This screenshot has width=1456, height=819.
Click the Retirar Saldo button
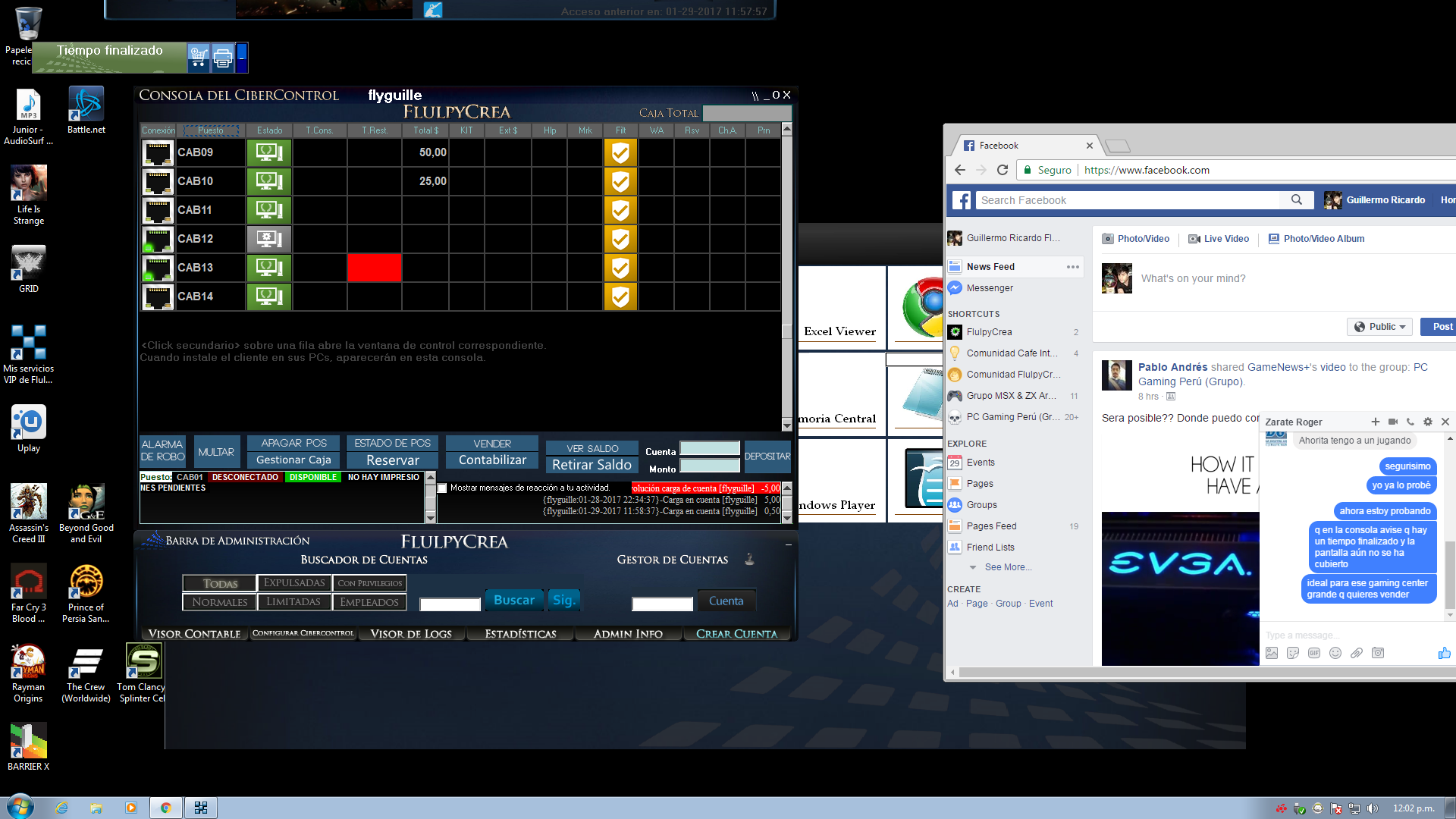pyautogui.click(x=591, y=465)
